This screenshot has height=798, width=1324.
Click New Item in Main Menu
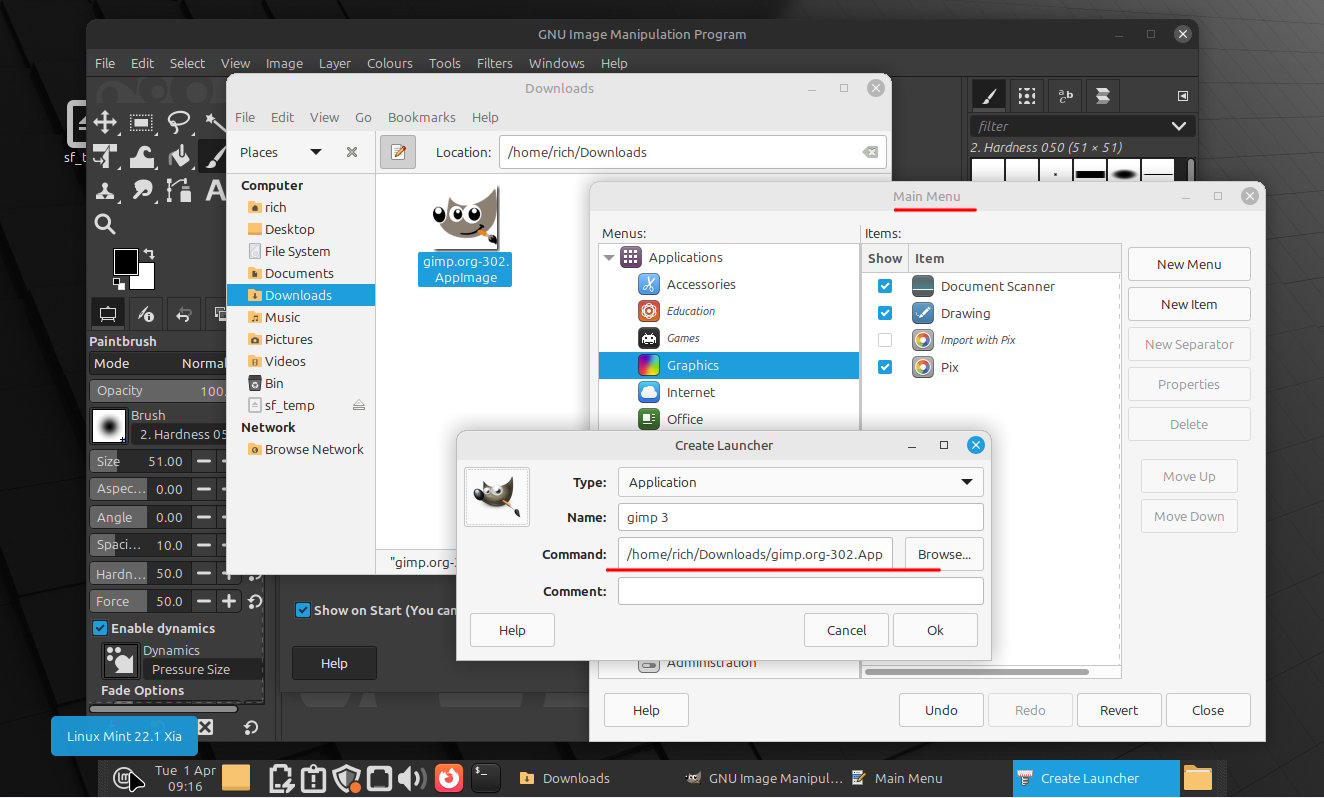pos(1189,304)
